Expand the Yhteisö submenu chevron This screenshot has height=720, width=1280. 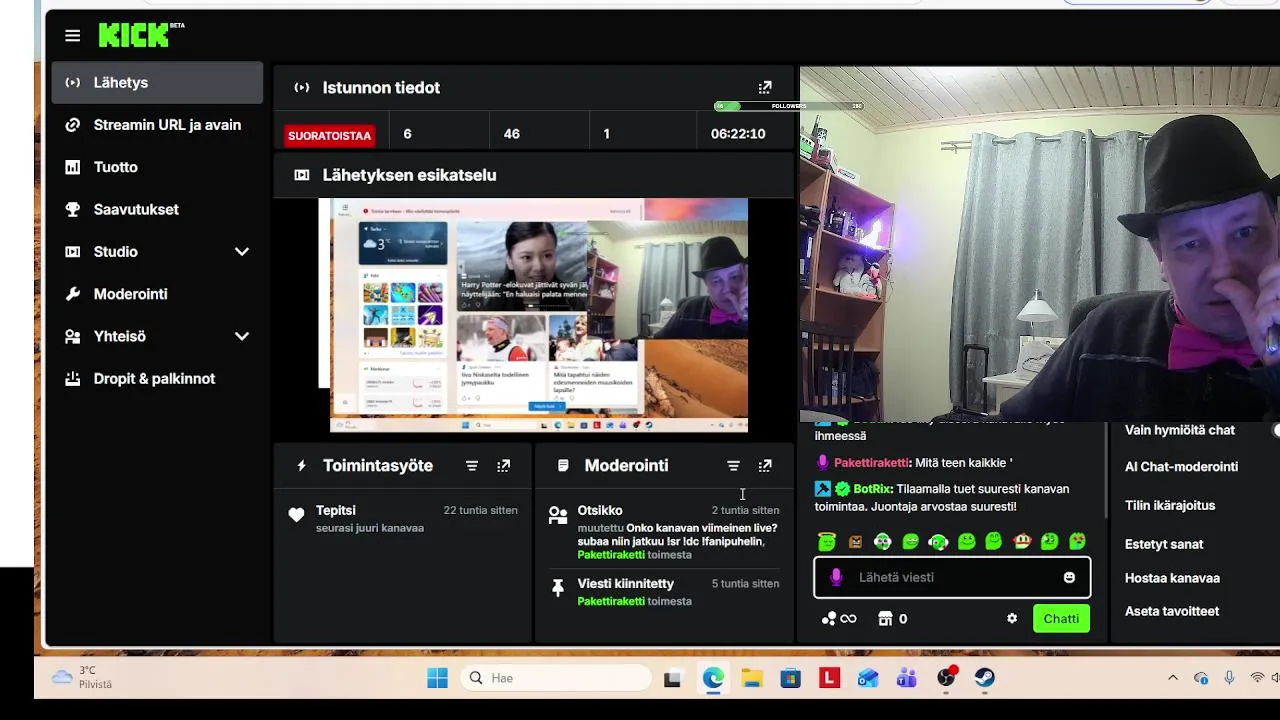[241, 337]
